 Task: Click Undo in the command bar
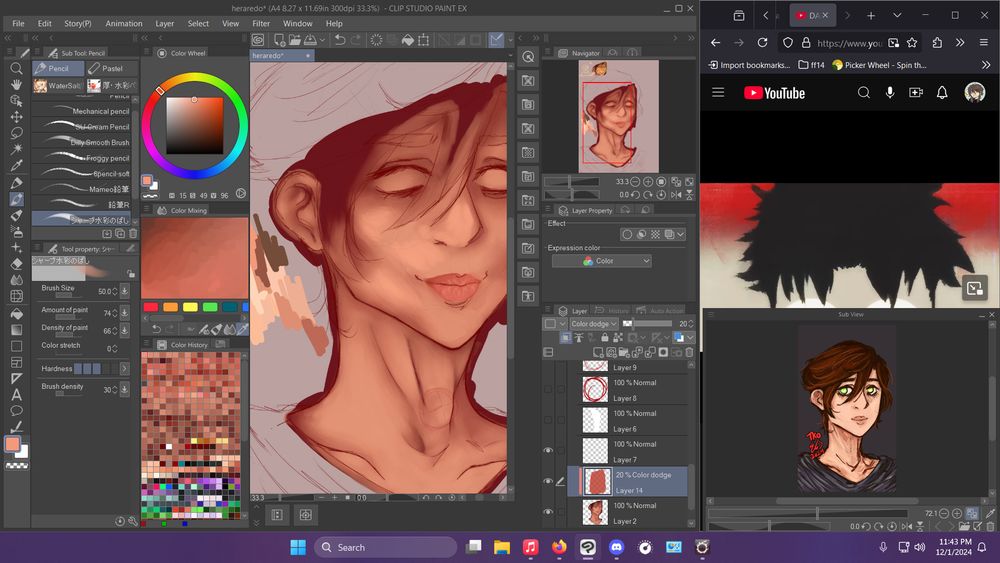[340, 40]
